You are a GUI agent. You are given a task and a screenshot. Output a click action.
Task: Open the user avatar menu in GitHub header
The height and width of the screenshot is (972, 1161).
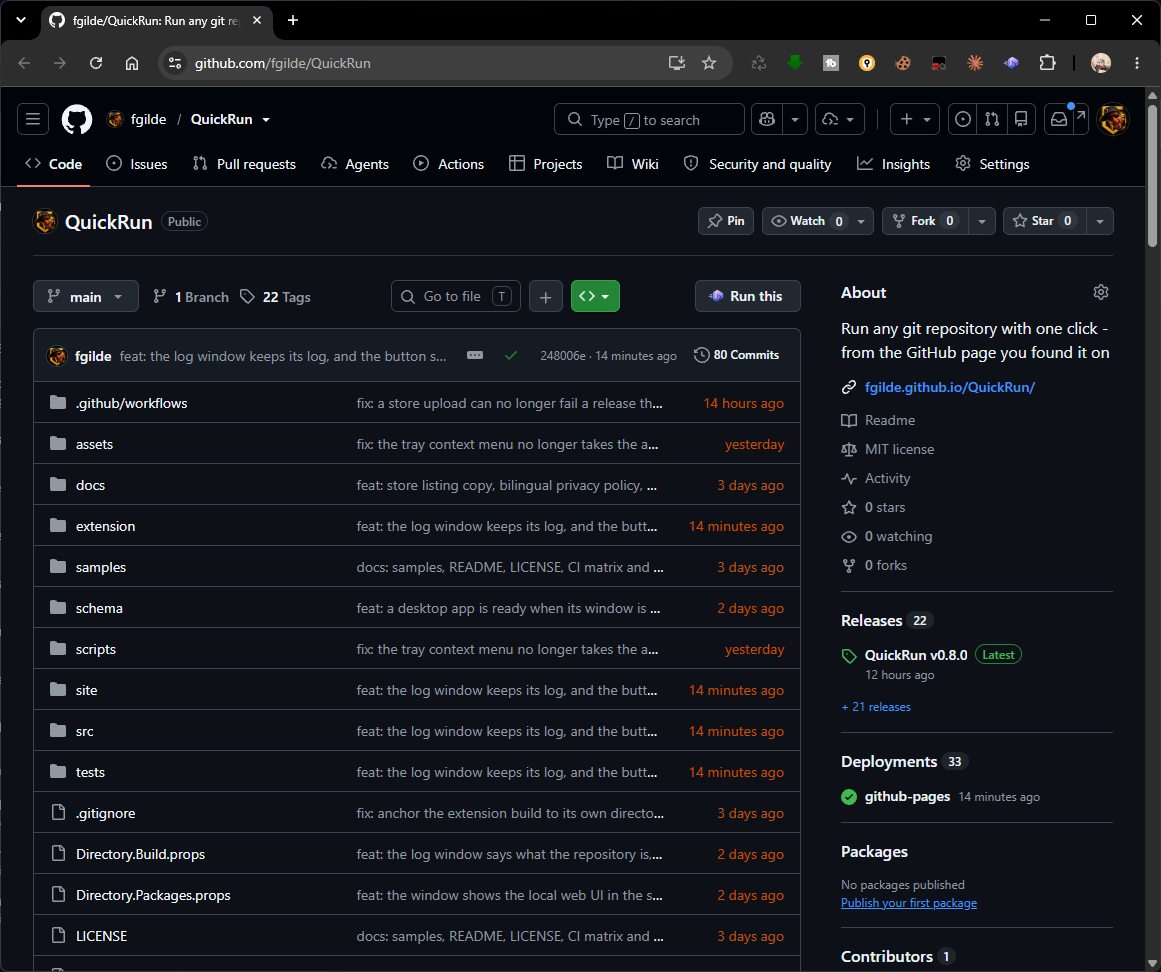point(1113,119)
